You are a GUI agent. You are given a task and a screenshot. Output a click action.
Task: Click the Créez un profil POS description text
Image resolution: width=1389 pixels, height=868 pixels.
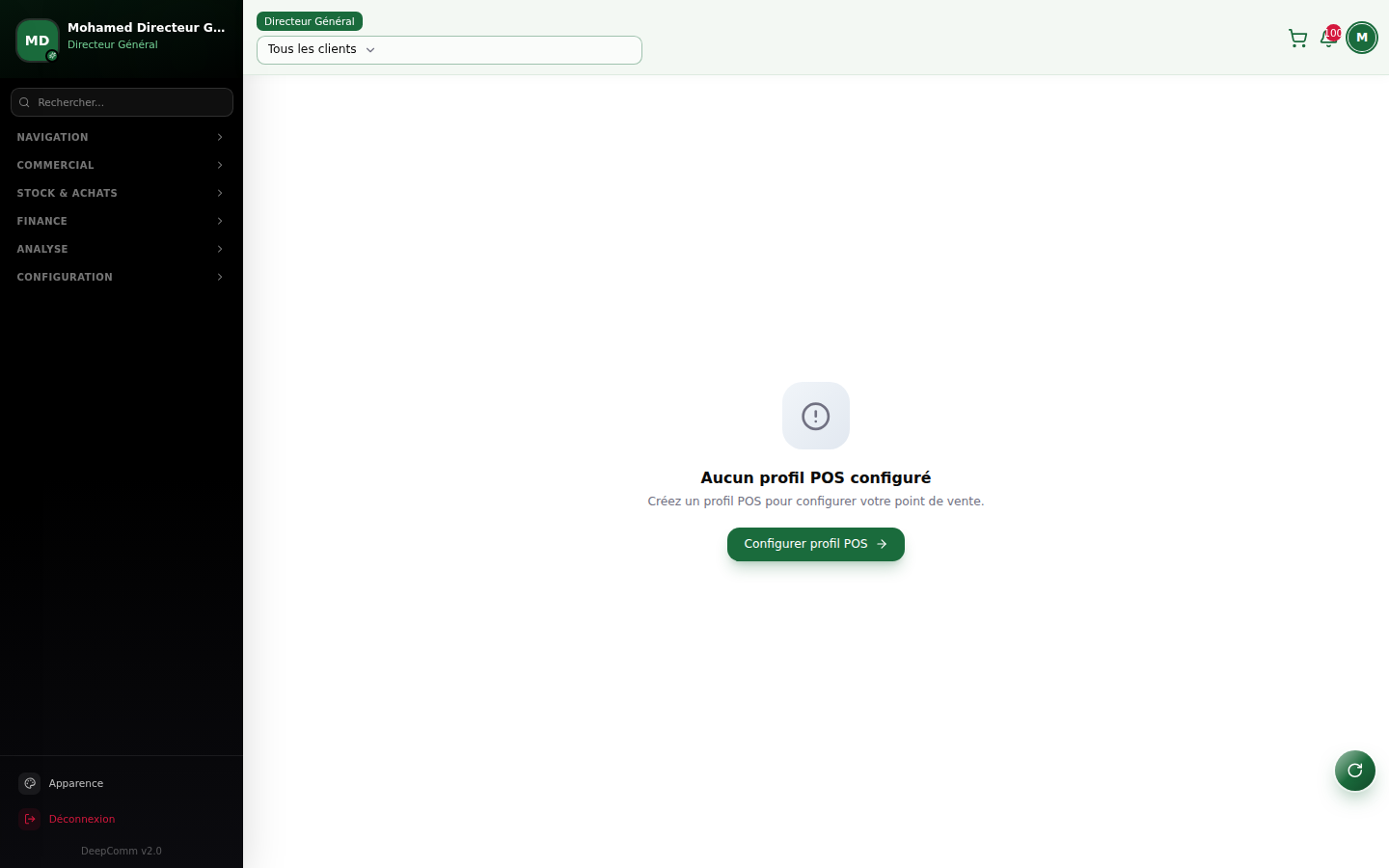pos(816,502)
